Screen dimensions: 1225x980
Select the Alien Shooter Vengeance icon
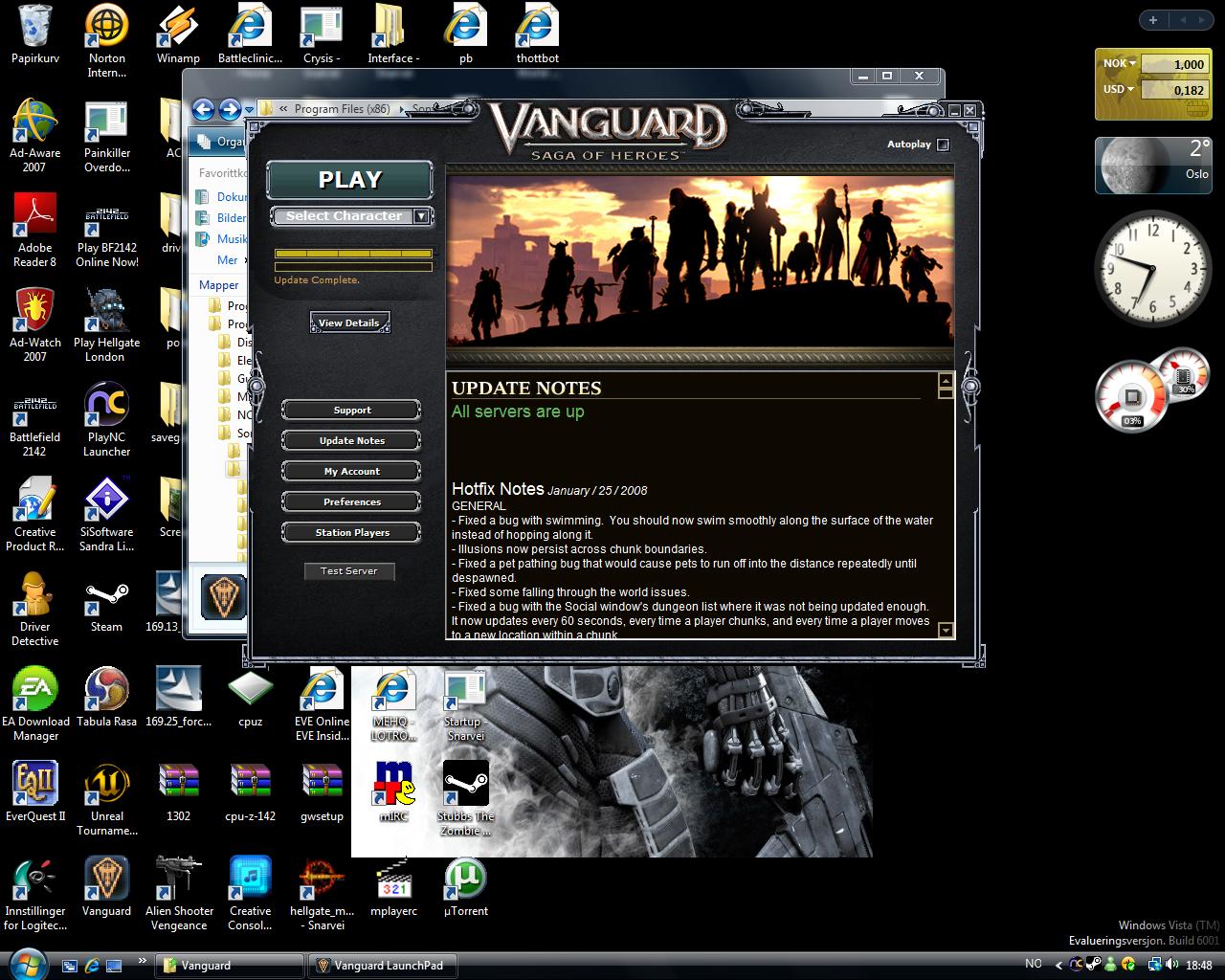coord(178,895)
